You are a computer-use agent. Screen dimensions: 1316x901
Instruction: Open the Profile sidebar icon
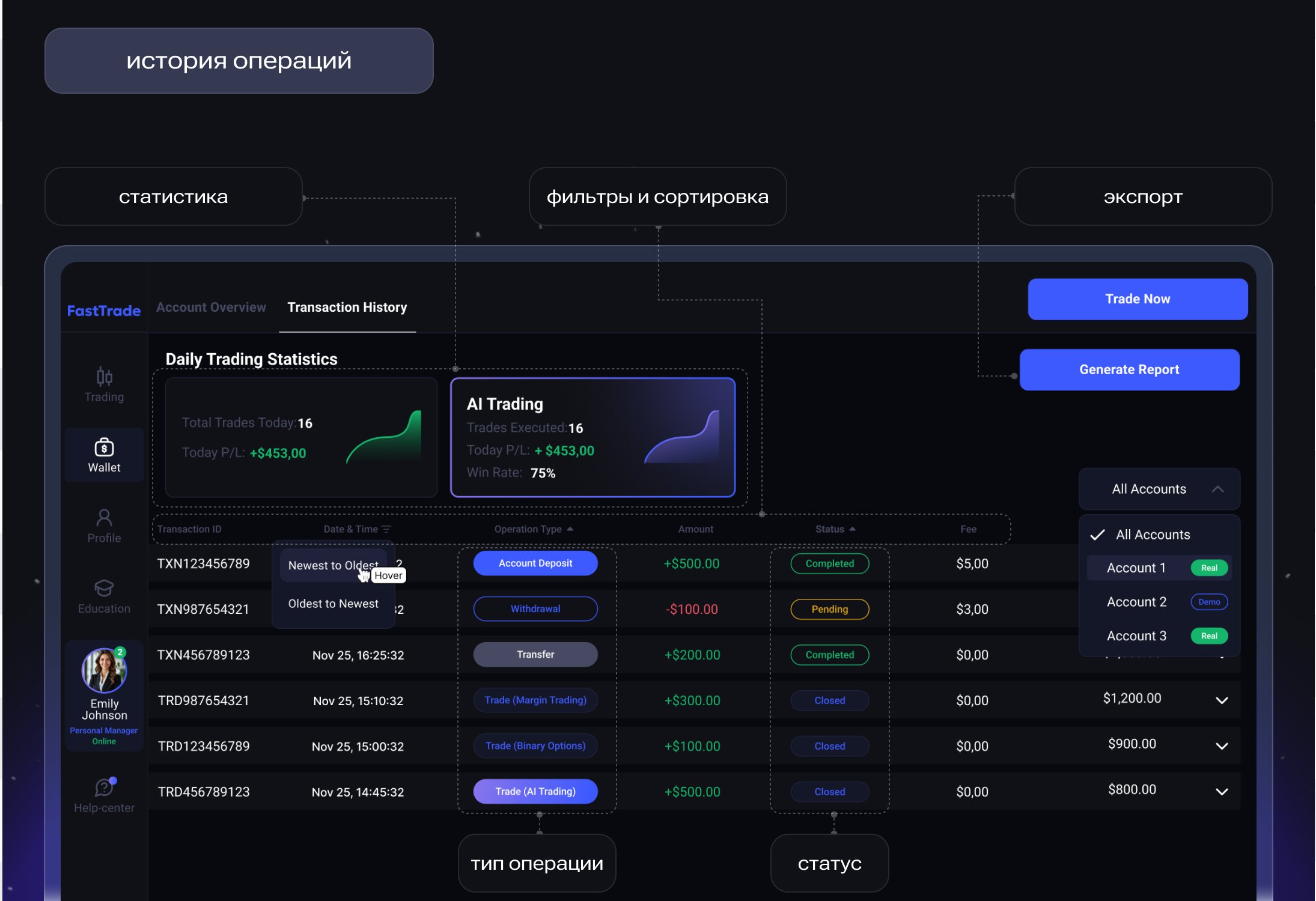104,518
